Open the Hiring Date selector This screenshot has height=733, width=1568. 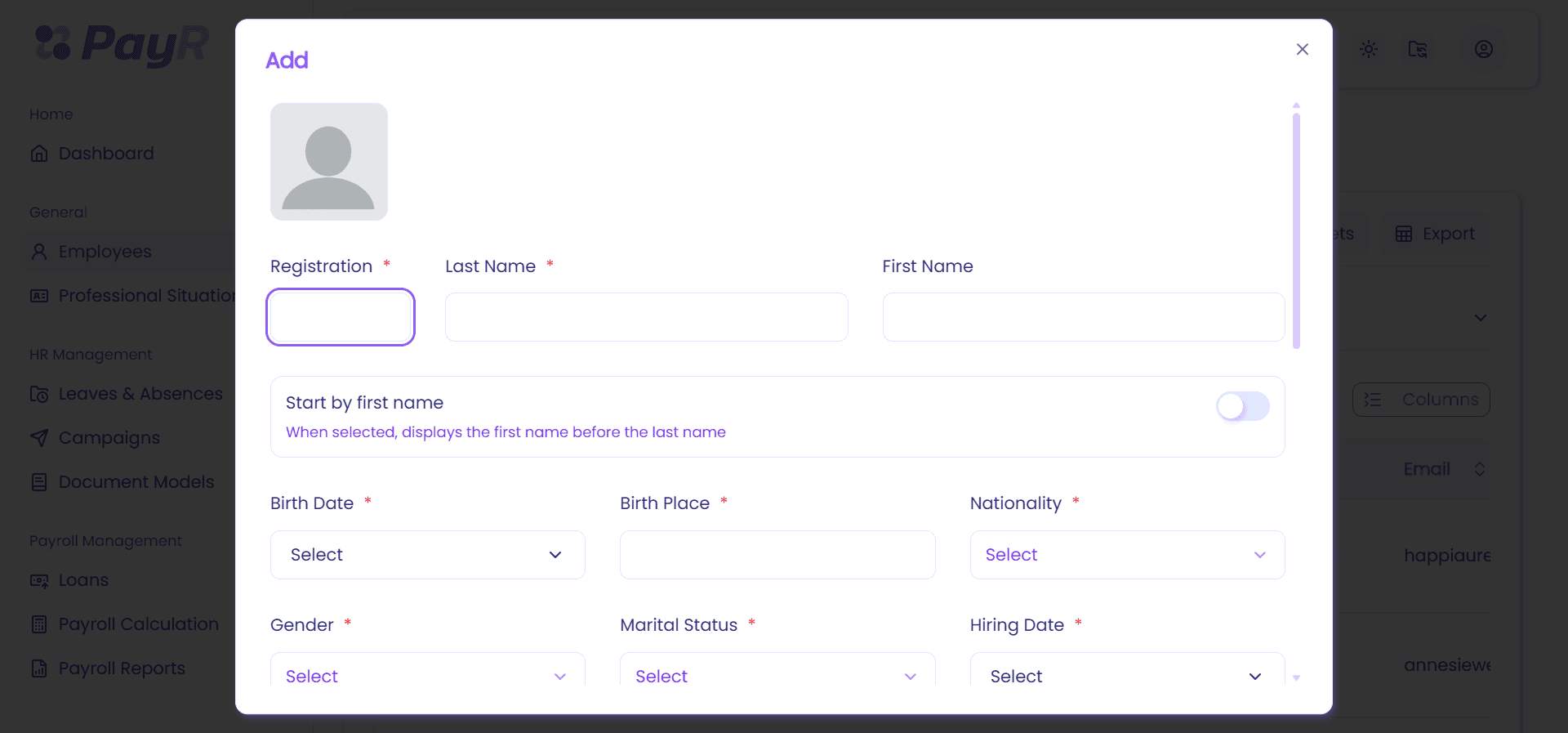tap(1128, 670)
